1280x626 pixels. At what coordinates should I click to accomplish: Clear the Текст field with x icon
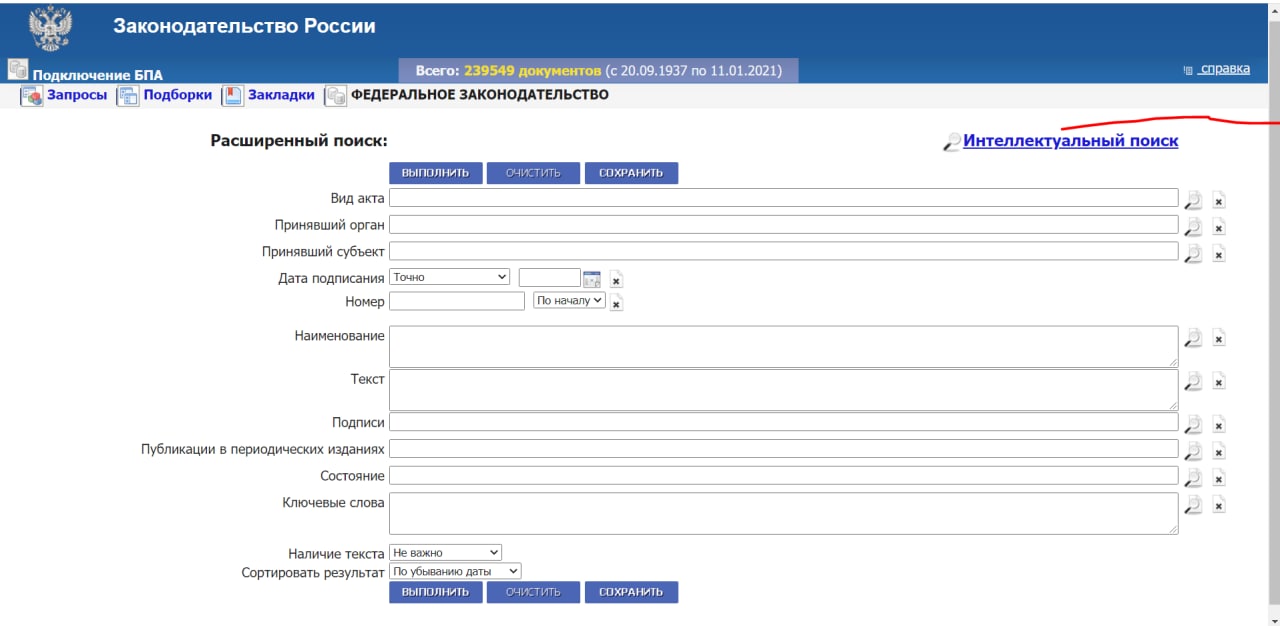pos(1219,382)
